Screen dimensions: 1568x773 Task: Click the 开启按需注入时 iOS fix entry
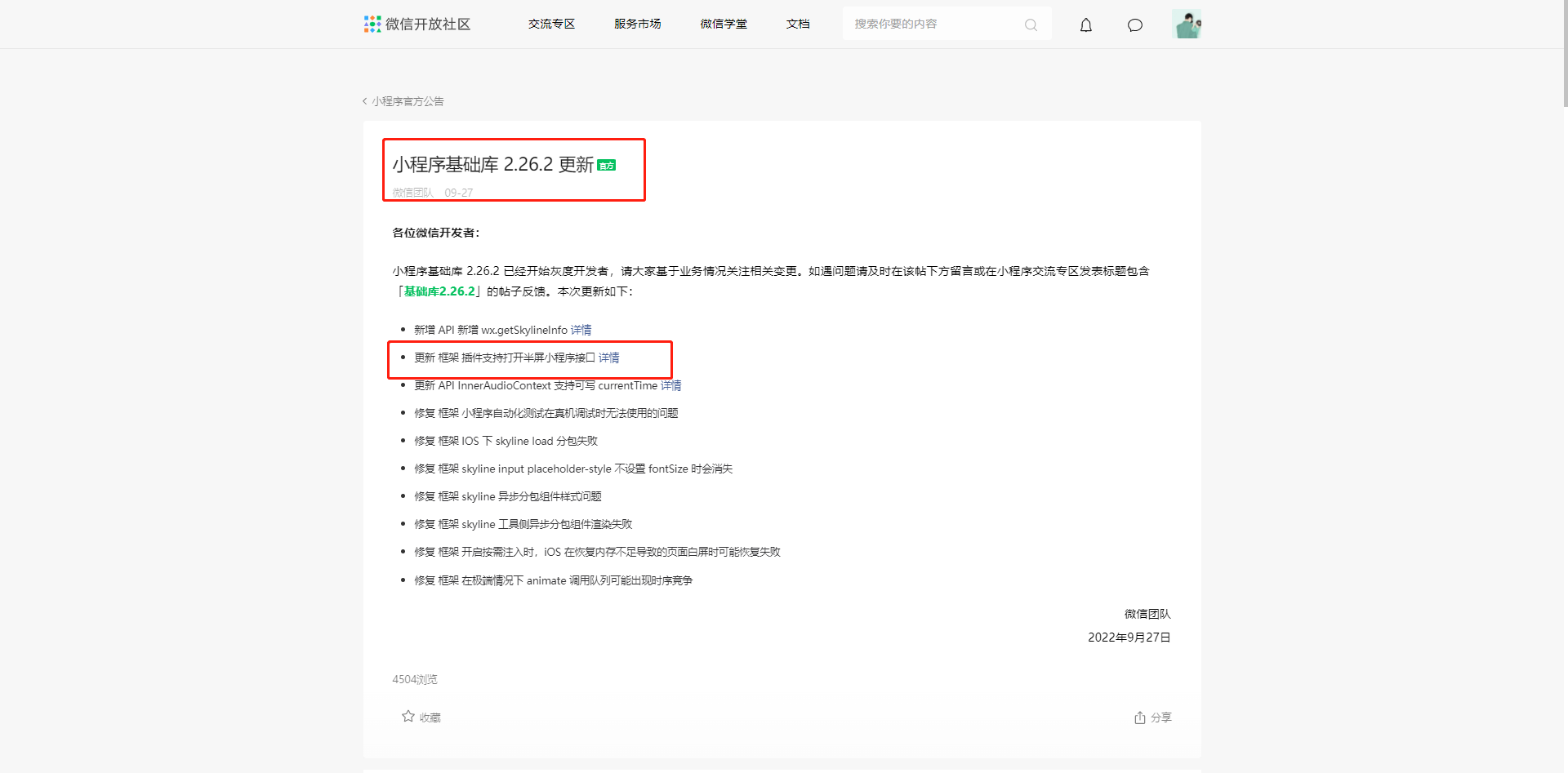pos(597,552)
